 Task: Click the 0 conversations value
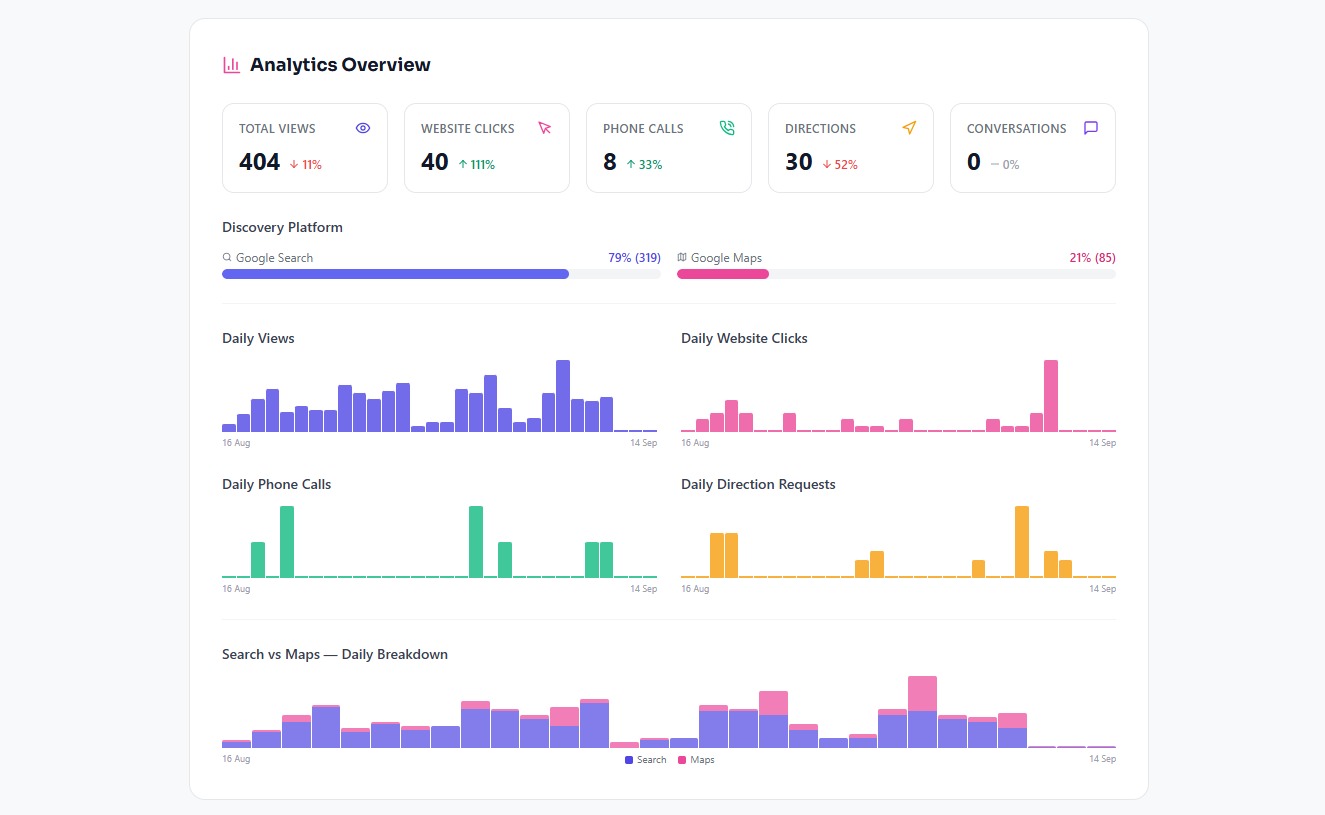click(974, 162)
